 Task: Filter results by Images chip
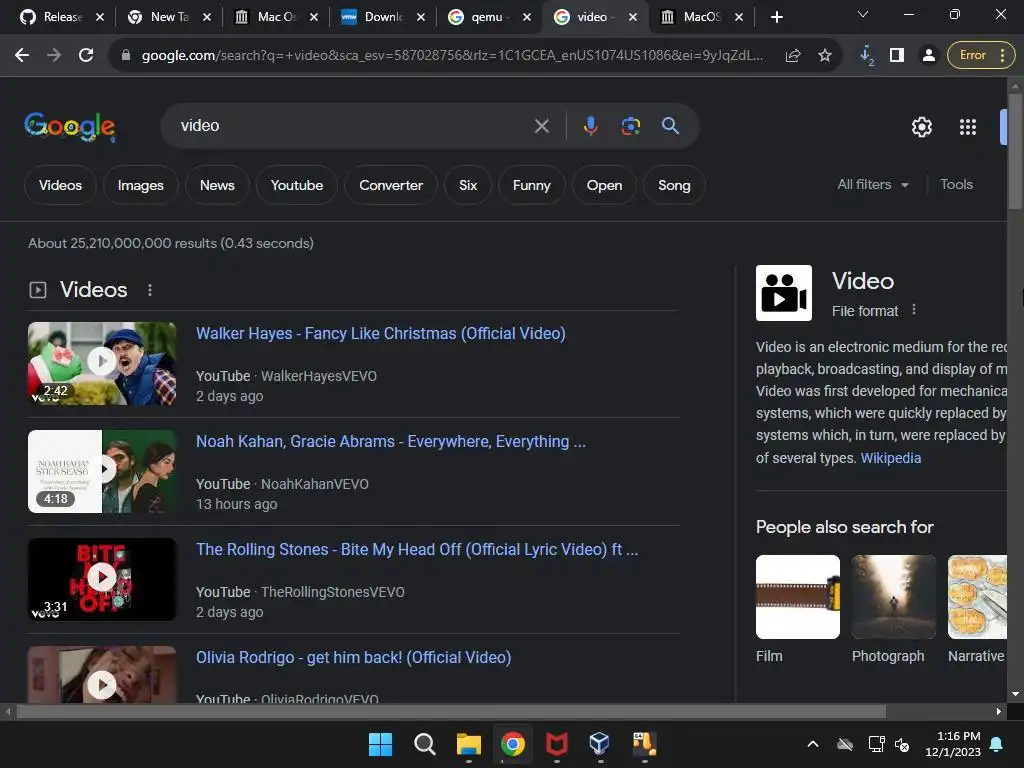click(140, 185)
